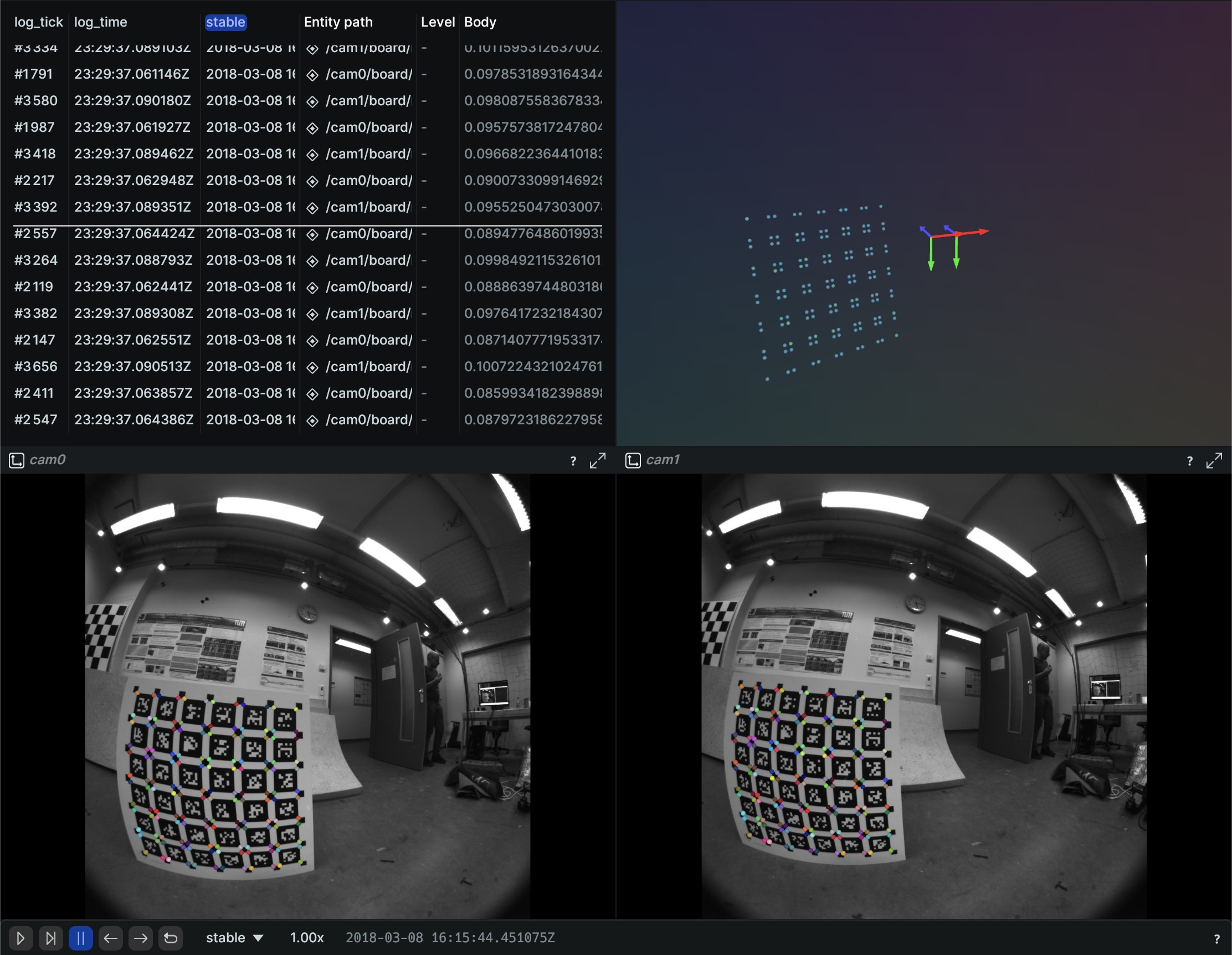Click entity icon in row #2557
The image size is (1232, 955).
pyautogui.click(x=312, y=235)
